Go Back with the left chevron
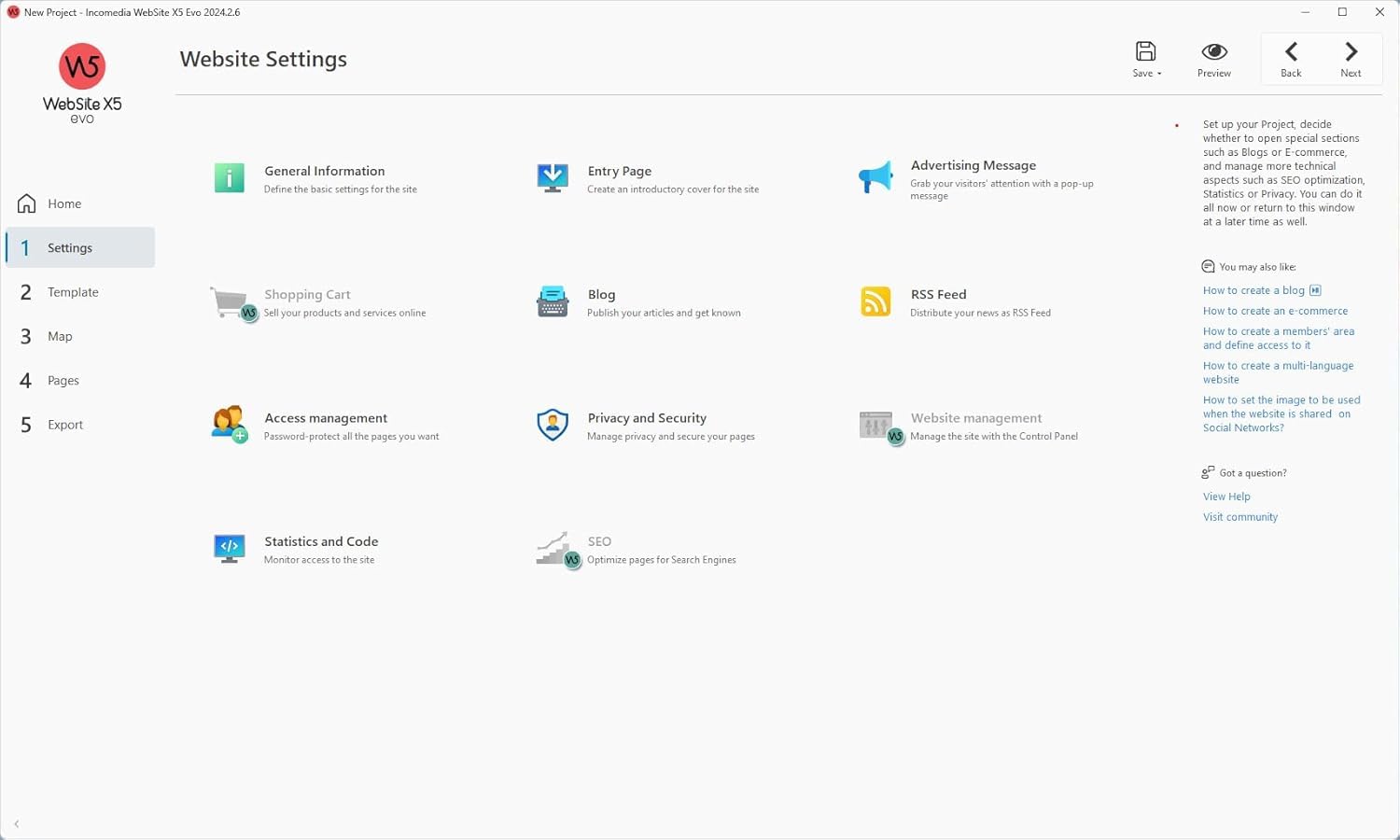 [x=1291, y=51]
